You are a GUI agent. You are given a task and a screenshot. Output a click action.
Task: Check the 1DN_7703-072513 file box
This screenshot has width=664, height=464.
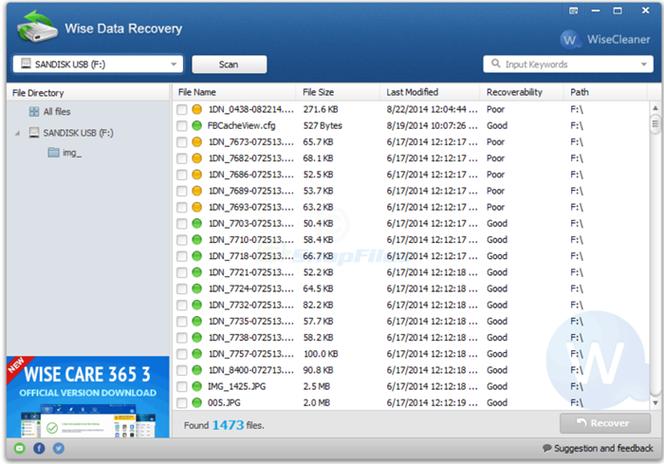182,224
